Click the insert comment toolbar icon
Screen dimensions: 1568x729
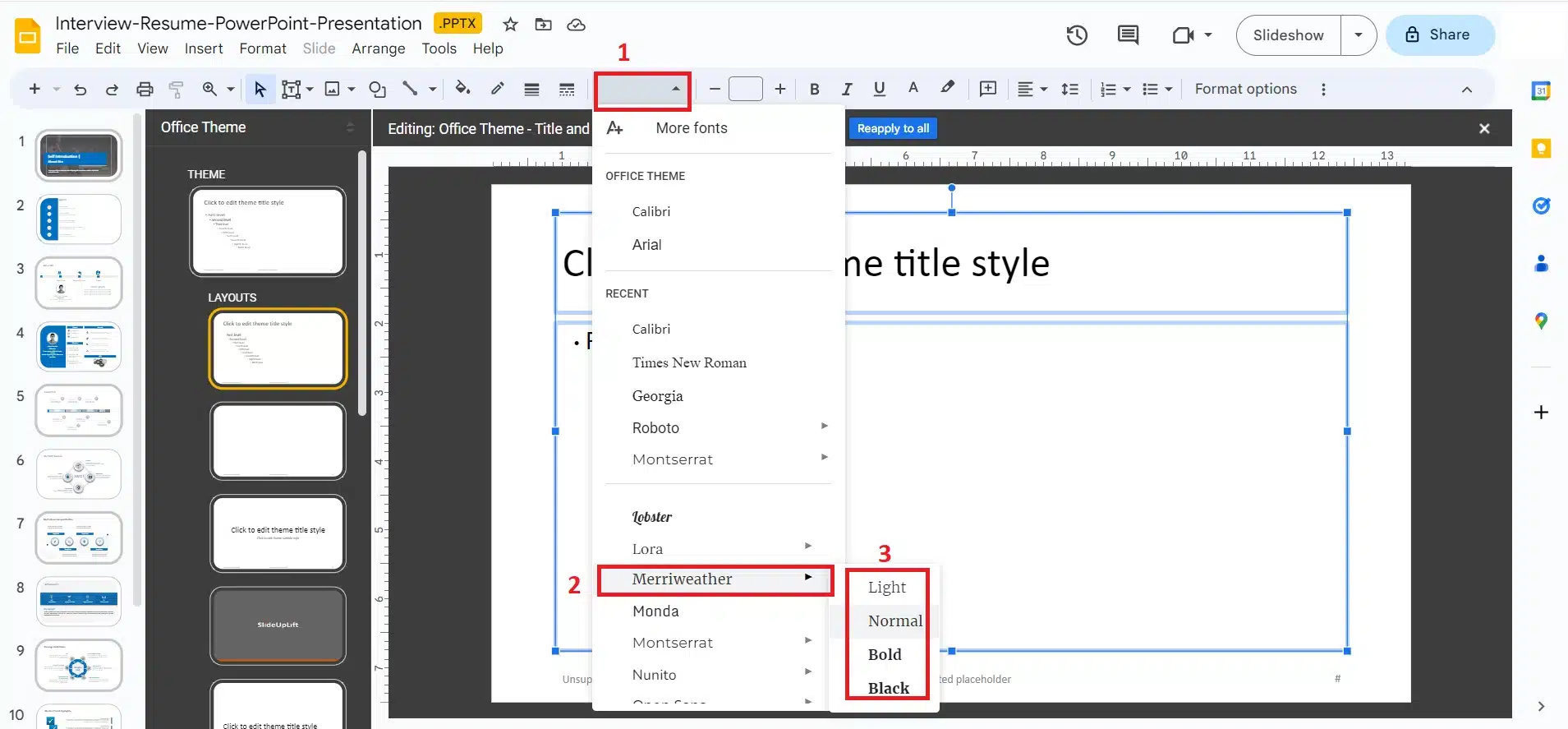[988, 89]
